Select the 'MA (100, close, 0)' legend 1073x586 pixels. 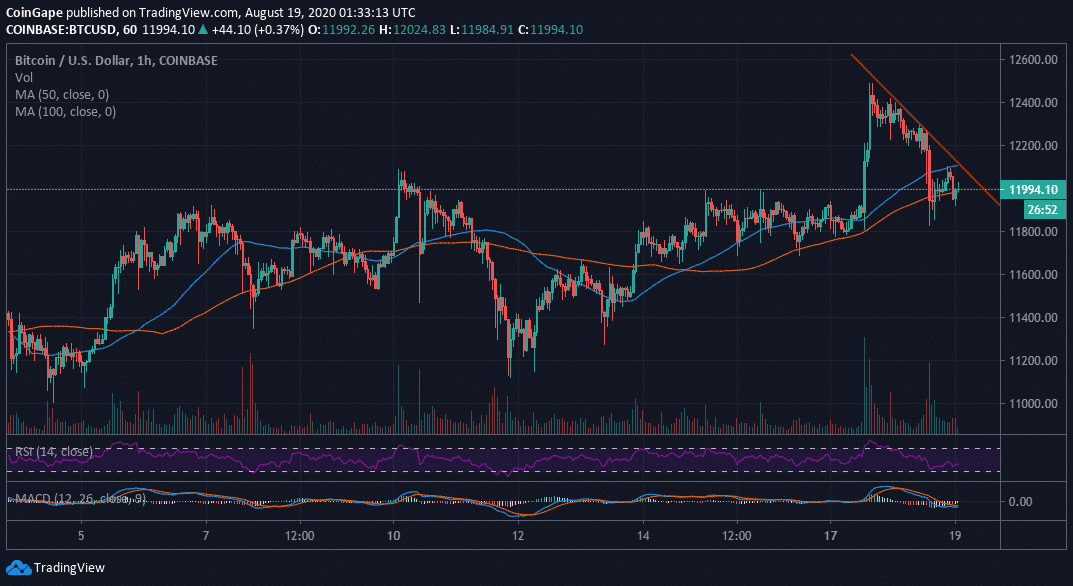(x=66, y=111)
